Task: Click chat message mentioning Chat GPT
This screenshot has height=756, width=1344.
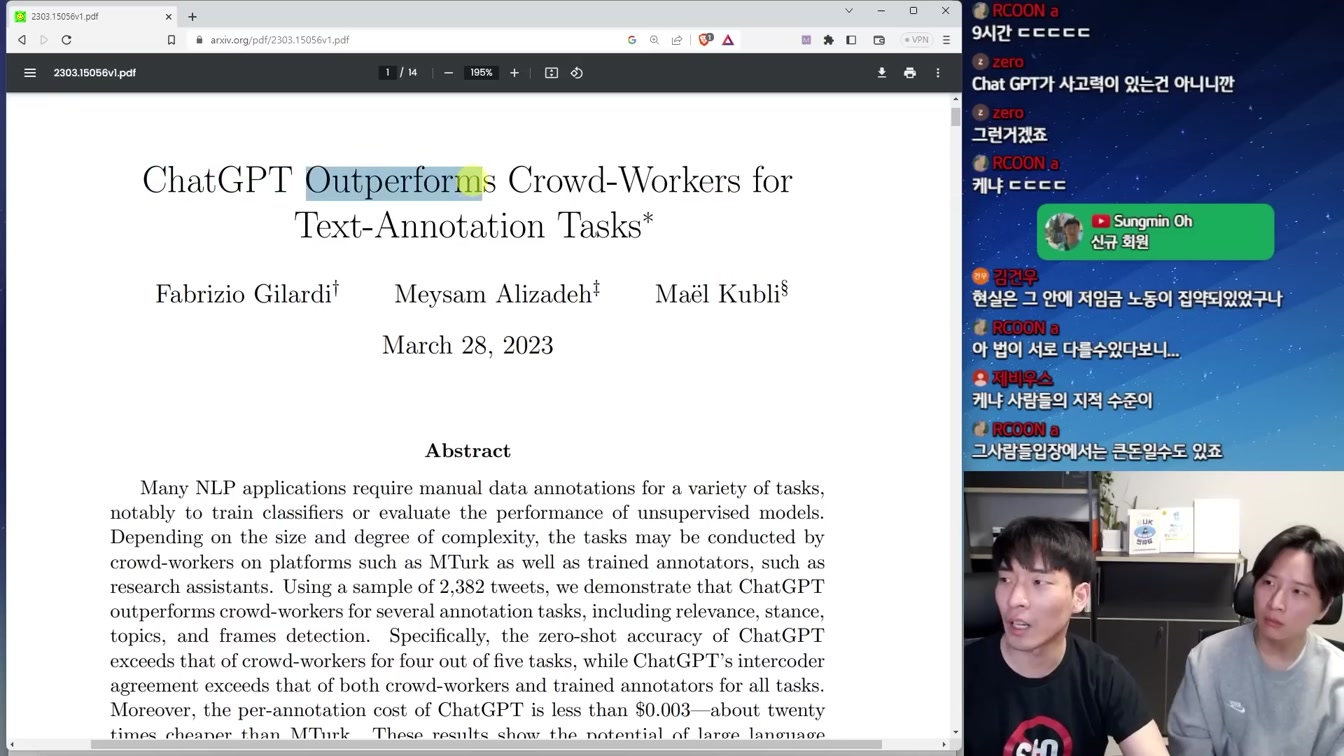Action: tap(1102, 84)
